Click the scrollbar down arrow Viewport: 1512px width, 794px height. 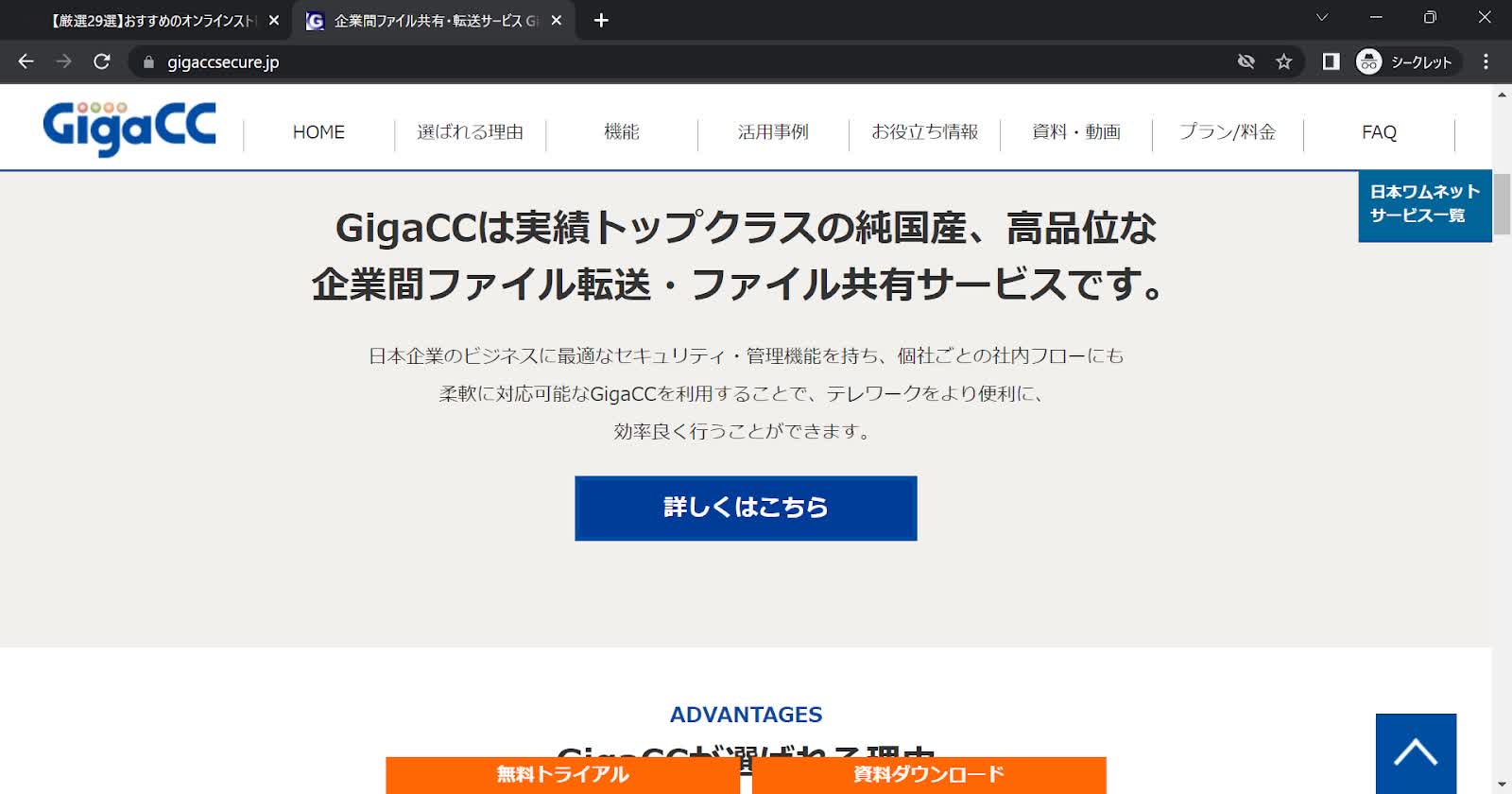pos(1502,785)
